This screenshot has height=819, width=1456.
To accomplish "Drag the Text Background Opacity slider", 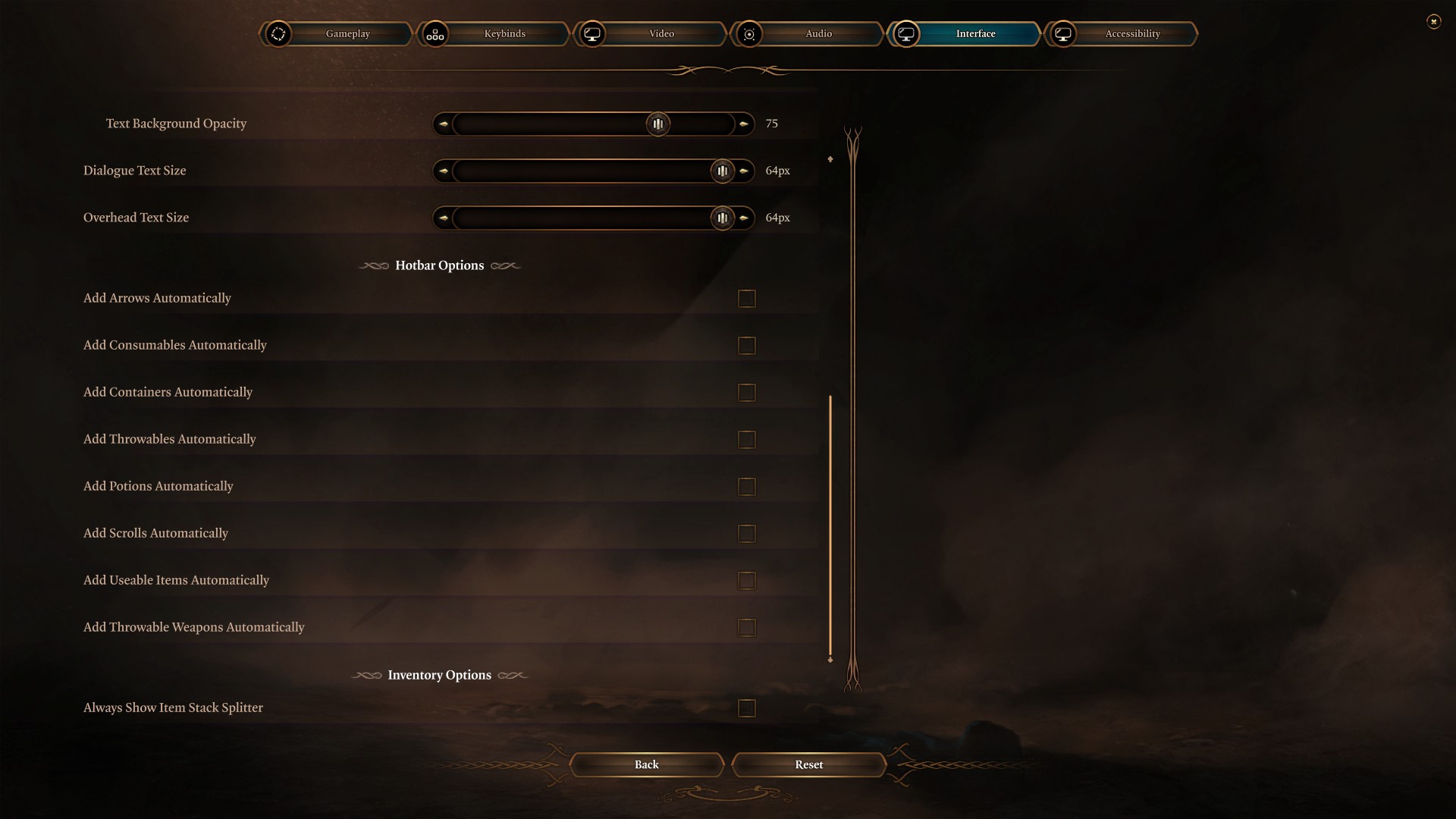I will [x=658, y=124].
